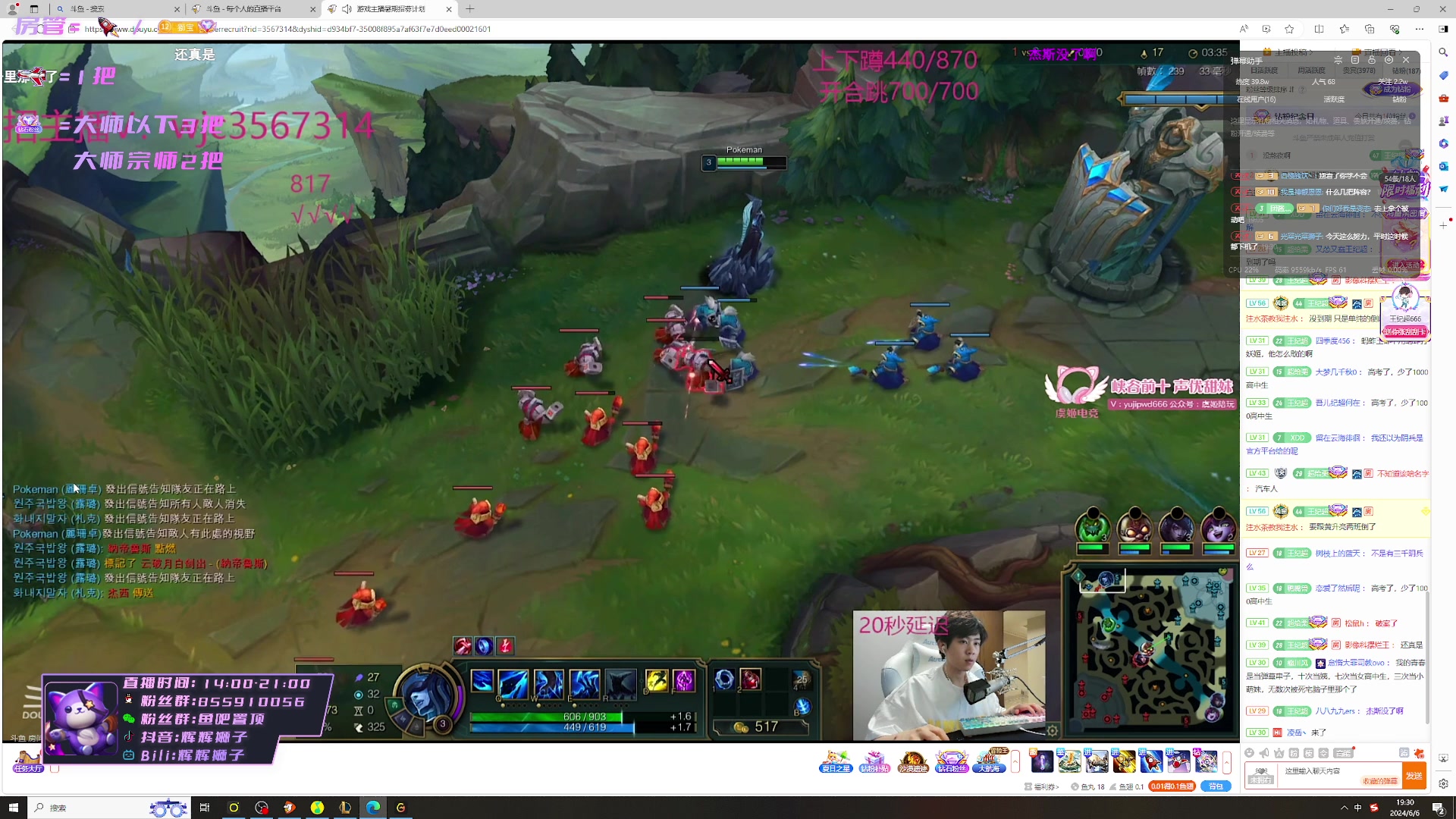
Task: Send the chat with 发送
Action: click(x=1414, y=776)
